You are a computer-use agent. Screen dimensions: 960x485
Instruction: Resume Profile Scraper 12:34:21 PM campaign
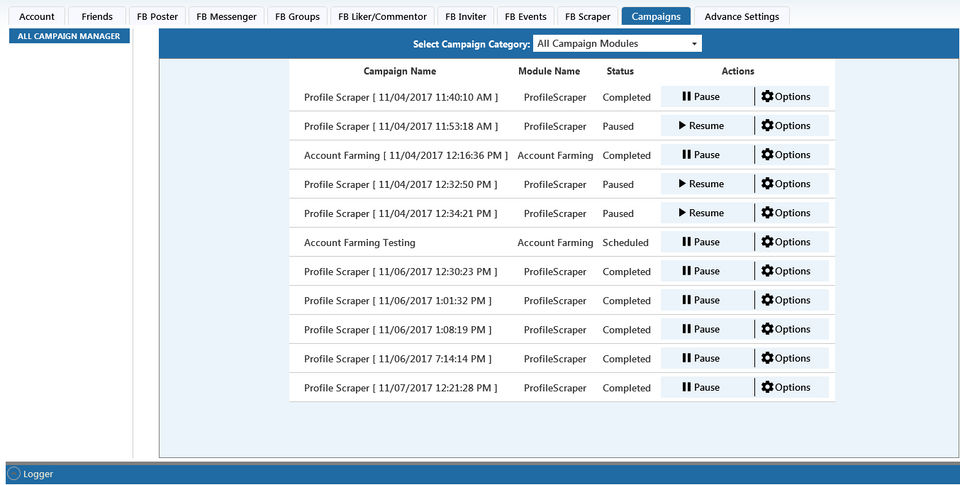pyautogui.click(x=707, y=213)
